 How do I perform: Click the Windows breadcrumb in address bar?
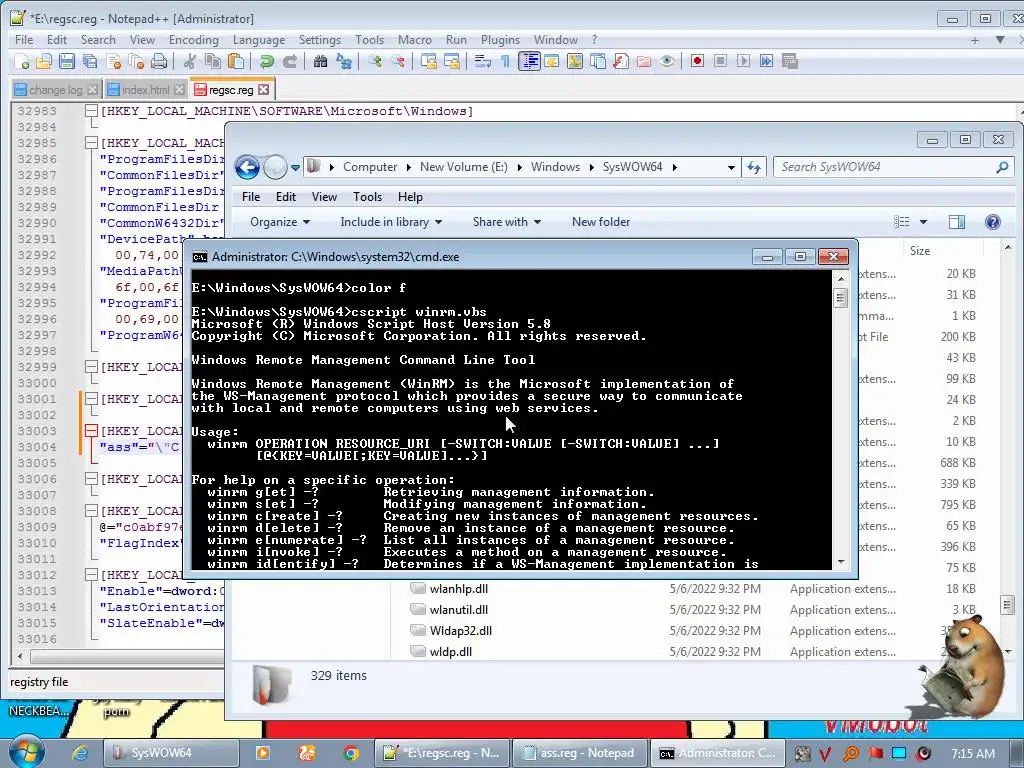[x=555, y=167]
